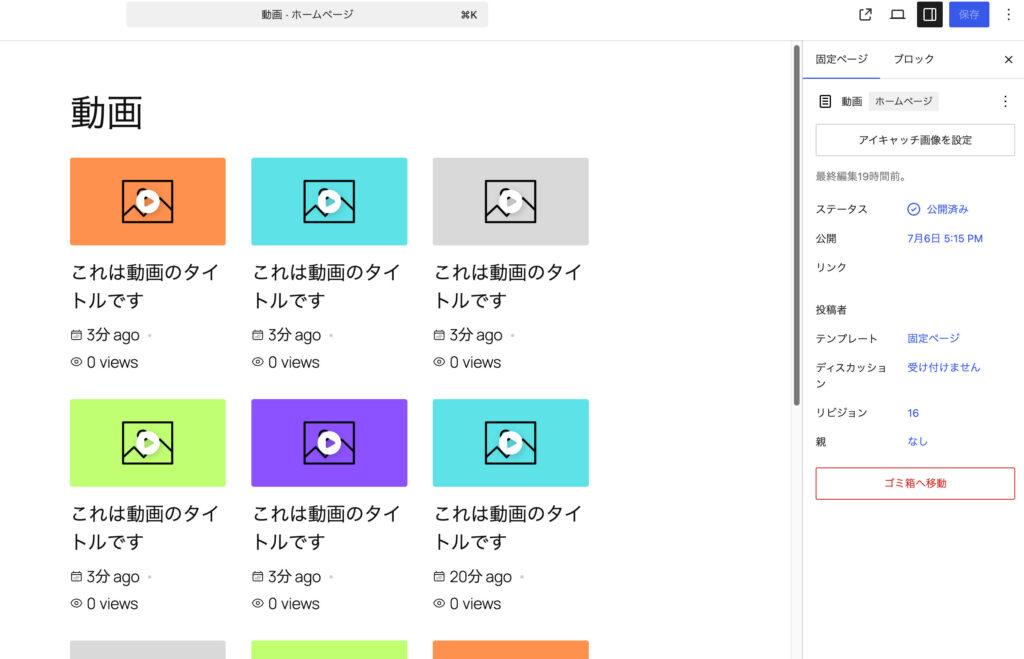The width and height of the screenshot is (1024, 659).
Task: Select the cyan thumbnail above 20分 ago
Action: coord(511,443)
